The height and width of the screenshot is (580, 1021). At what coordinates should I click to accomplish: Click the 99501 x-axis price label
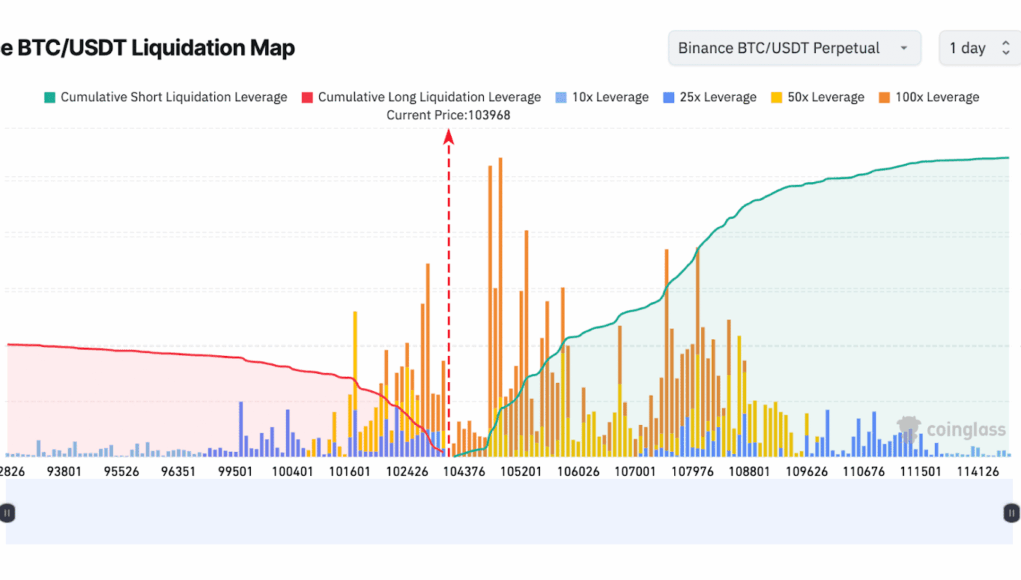point(236,471)
